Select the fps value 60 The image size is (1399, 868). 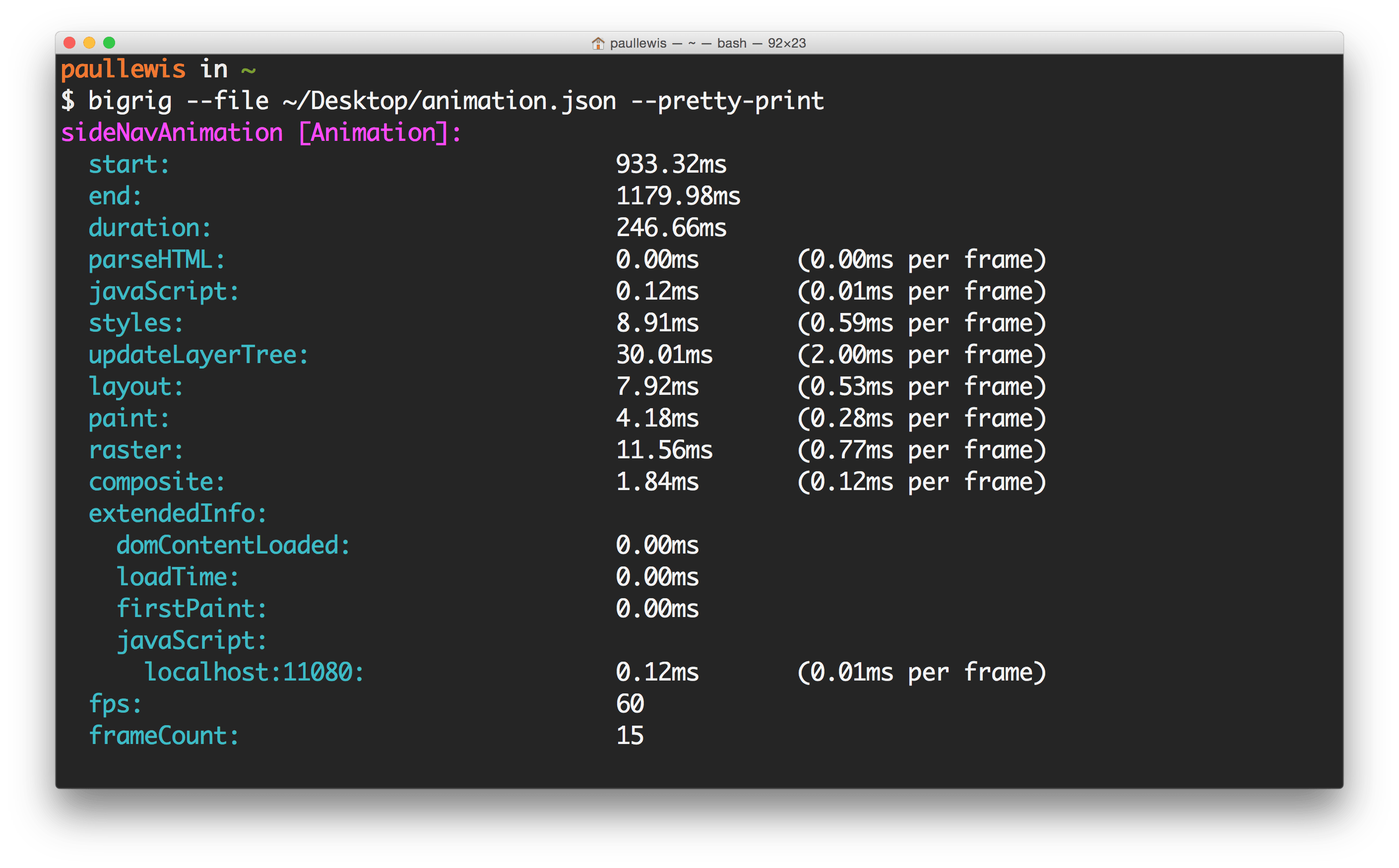(631, 703)
